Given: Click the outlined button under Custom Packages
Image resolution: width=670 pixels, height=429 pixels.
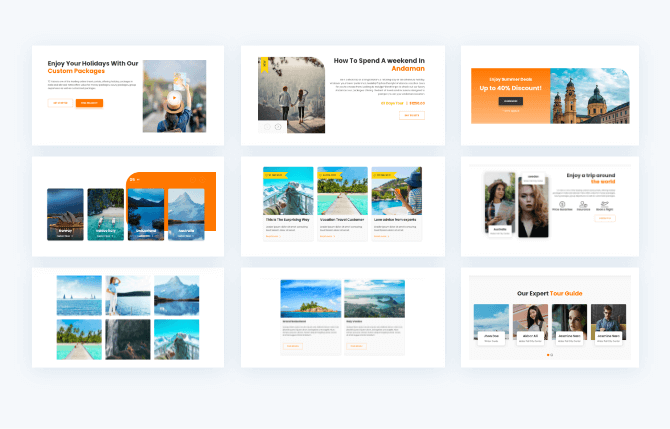Looking at the screenshot, I should pyautogui.click(x=60, y=103).
